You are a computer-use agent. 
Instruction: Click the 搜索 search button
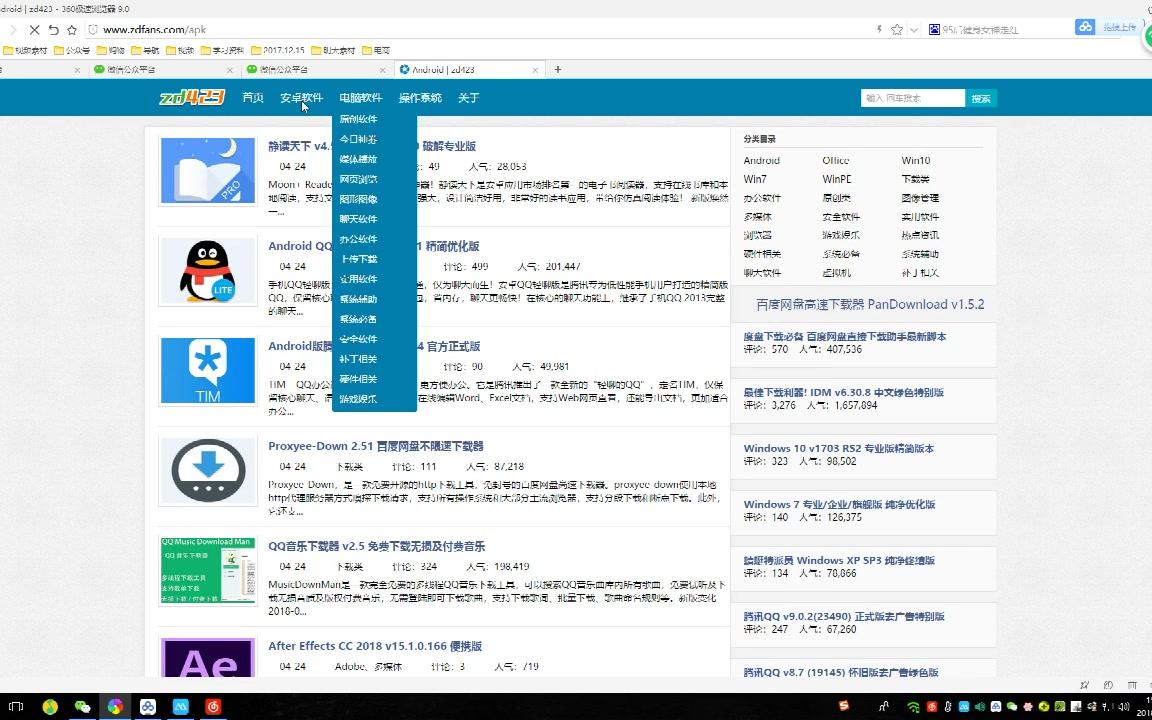(980, 97)
